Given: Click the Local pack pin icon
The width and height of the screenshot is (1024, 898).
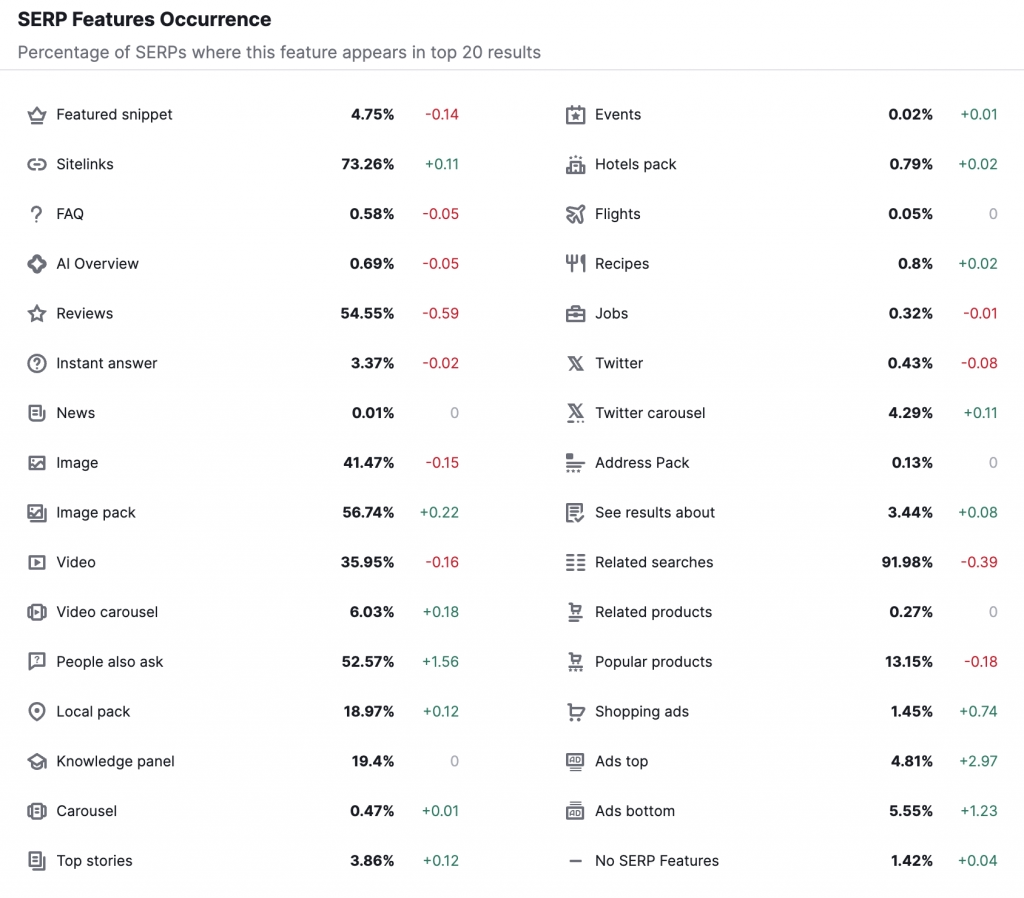Looking at the screenshot, I should pyautogui.click(x=36, y=711).
